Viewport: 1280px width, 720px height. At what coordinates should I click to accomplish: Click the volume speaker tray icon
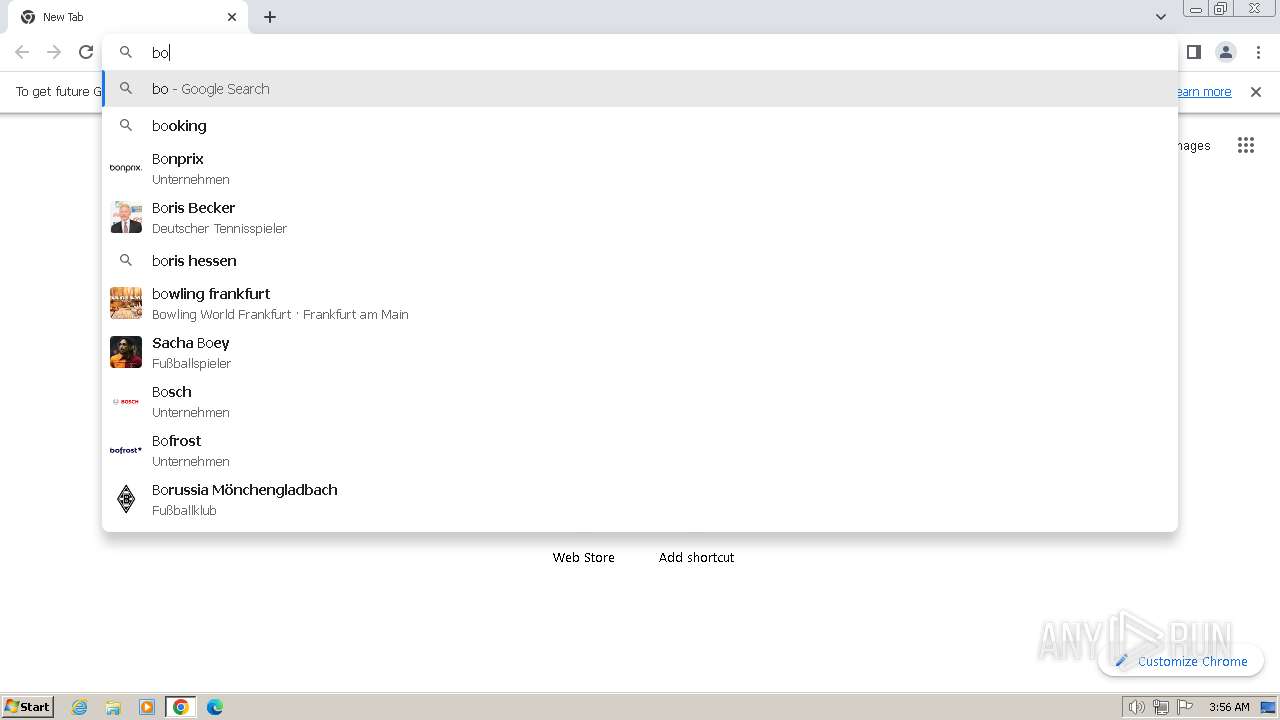click(x=1136, y=707)
